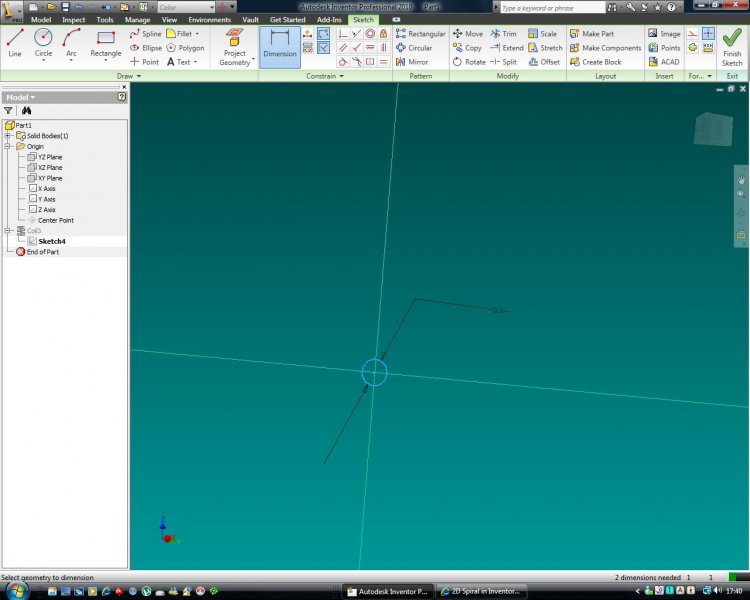Collapse the Origin folder node
The height and width of the screenshot is (600, 750).
tap(7, 146)
